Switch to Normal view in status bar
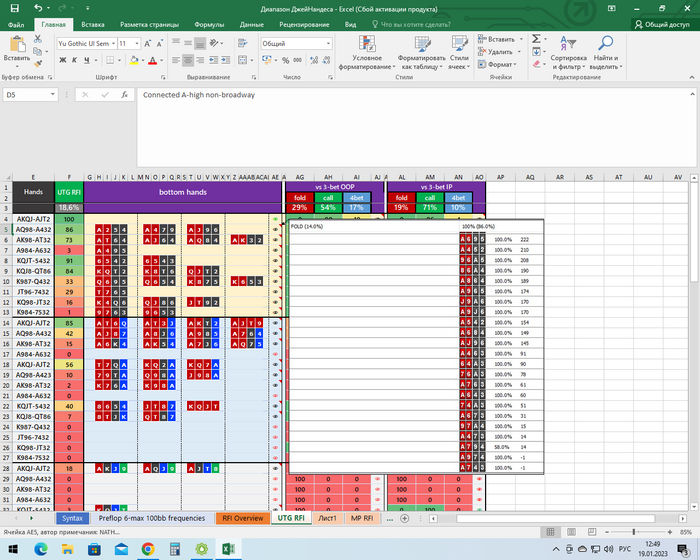 [550, 532]
